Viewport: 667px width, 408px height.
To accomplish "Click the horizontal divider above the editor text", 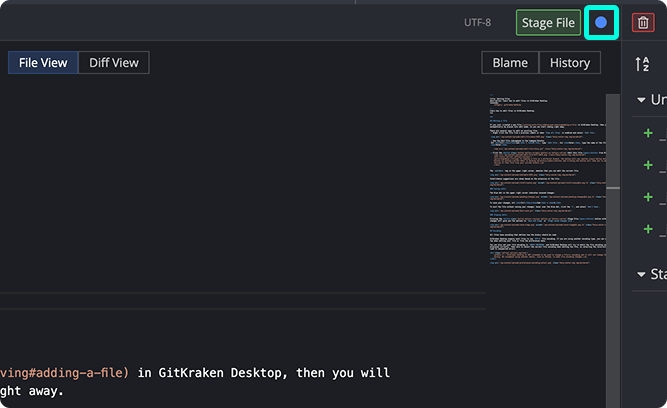I will pyautogui.click(x=240, y=294).
